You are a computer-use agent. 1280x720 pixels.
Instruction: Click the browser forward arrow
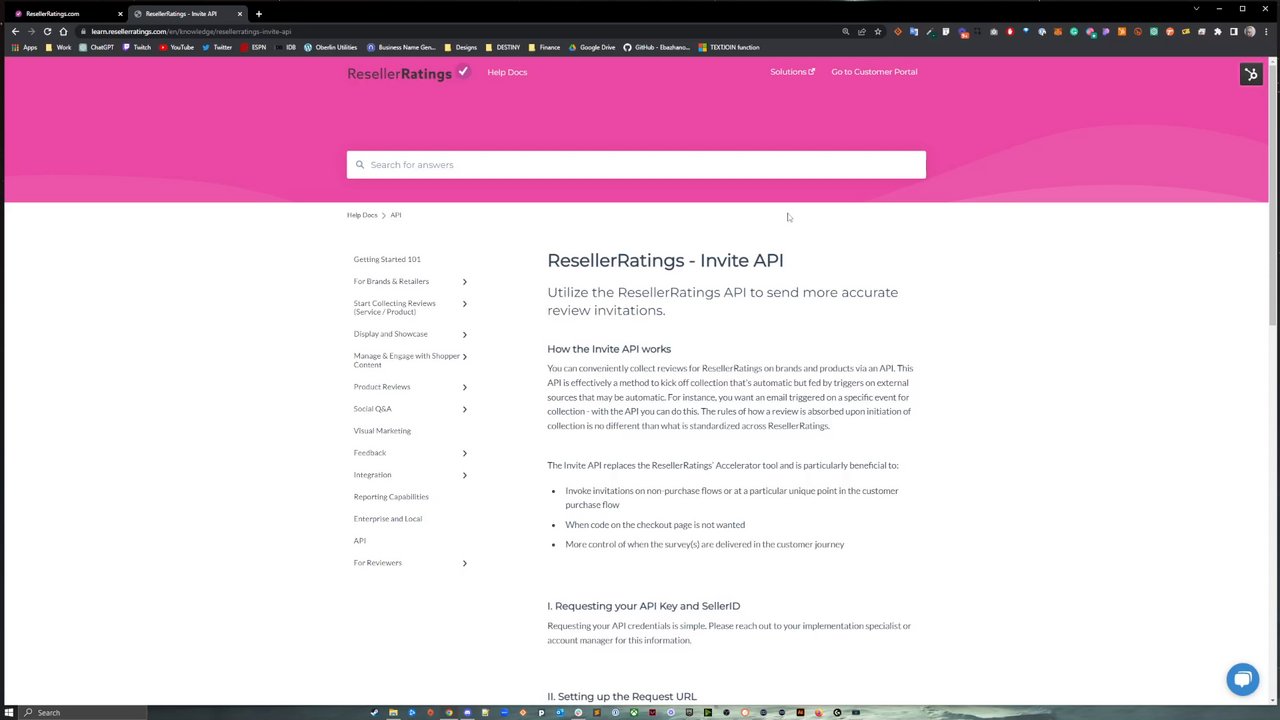[31, 31]
